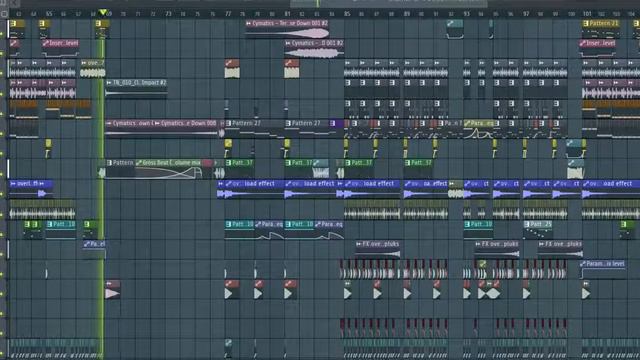Select the green Patt..37 clip at bar 89

pos(418,168)
